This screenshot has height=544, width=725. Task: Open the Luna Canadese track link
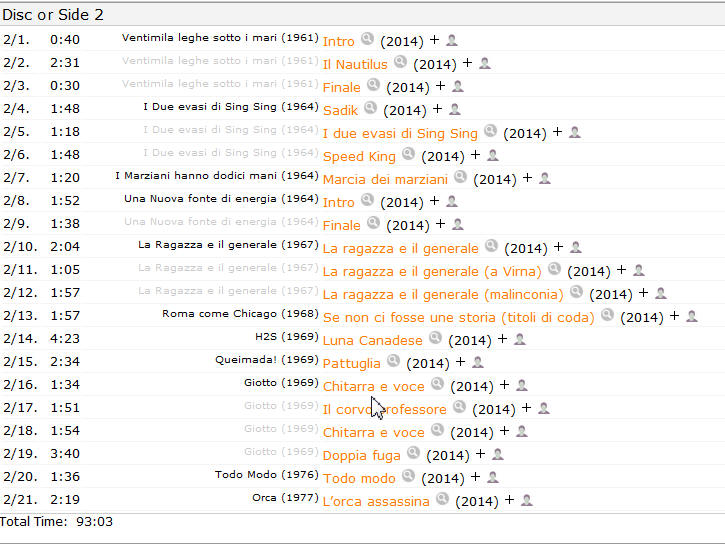coord(373,341)
